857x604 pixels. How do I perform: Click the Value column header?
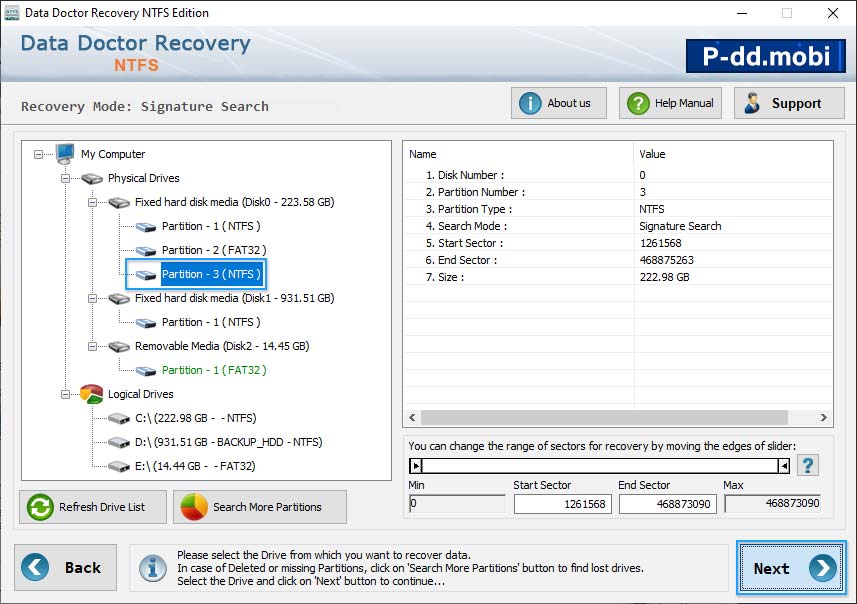click(x=733, y=154)
